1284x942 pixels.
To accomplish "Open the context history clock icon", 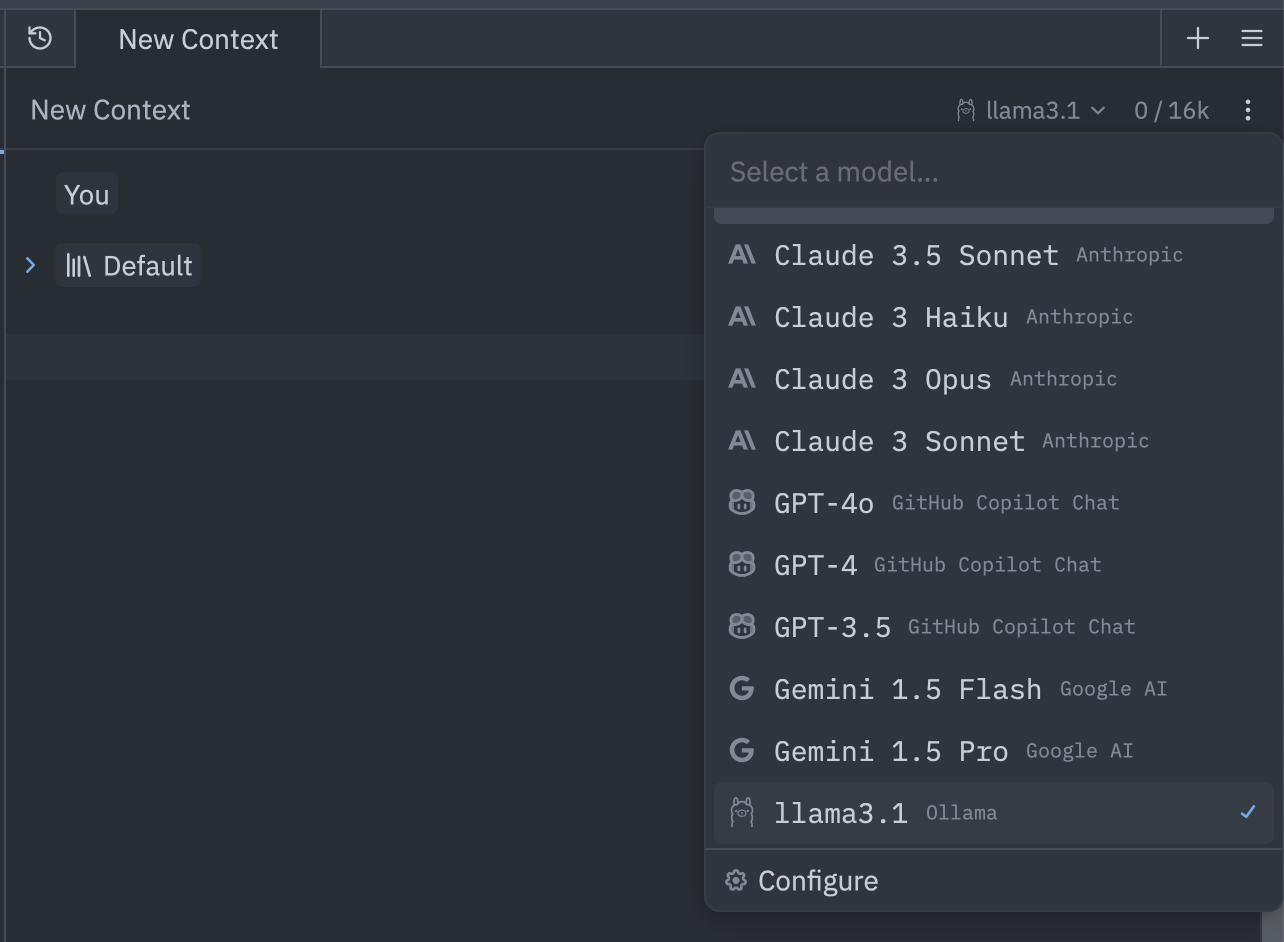I will tap(39, 39).
